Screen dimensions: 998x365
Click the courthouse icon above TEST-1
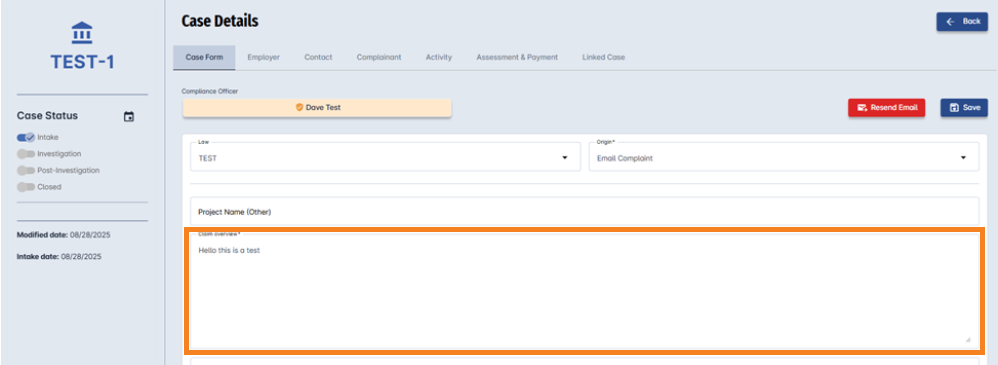coord(82,32)
